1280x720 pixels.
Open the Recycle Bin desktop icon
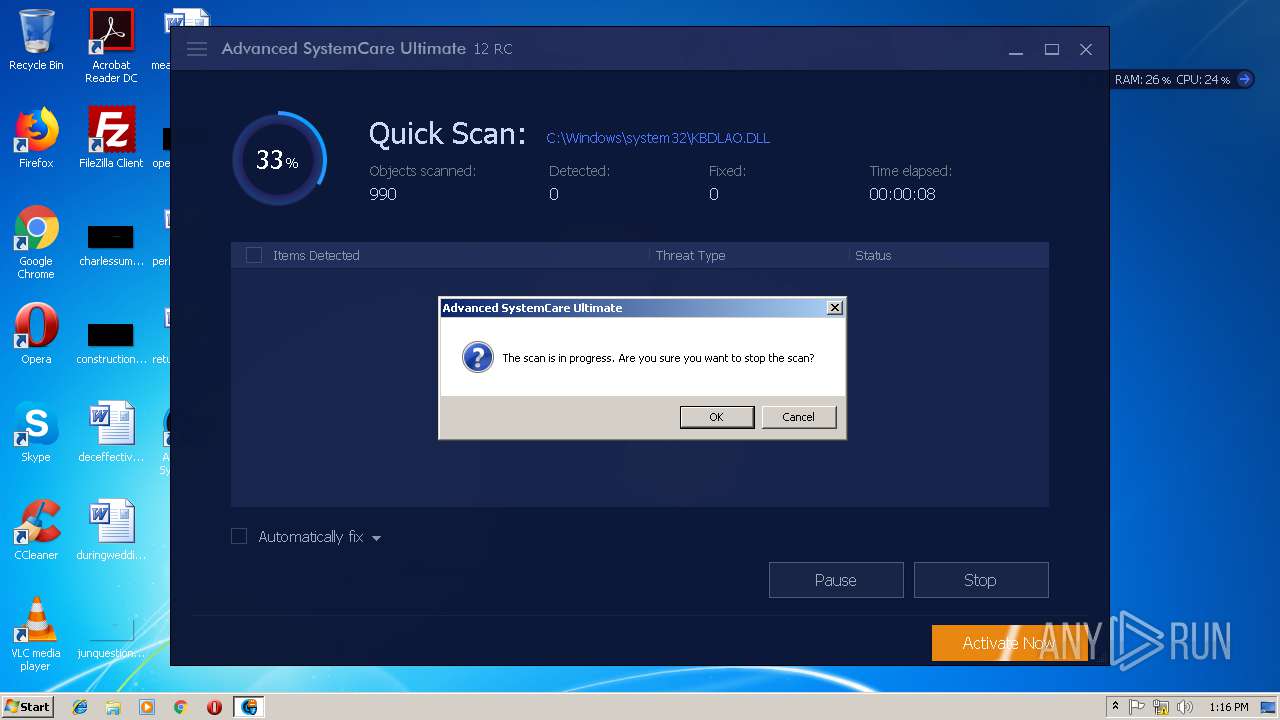point(36,40)
